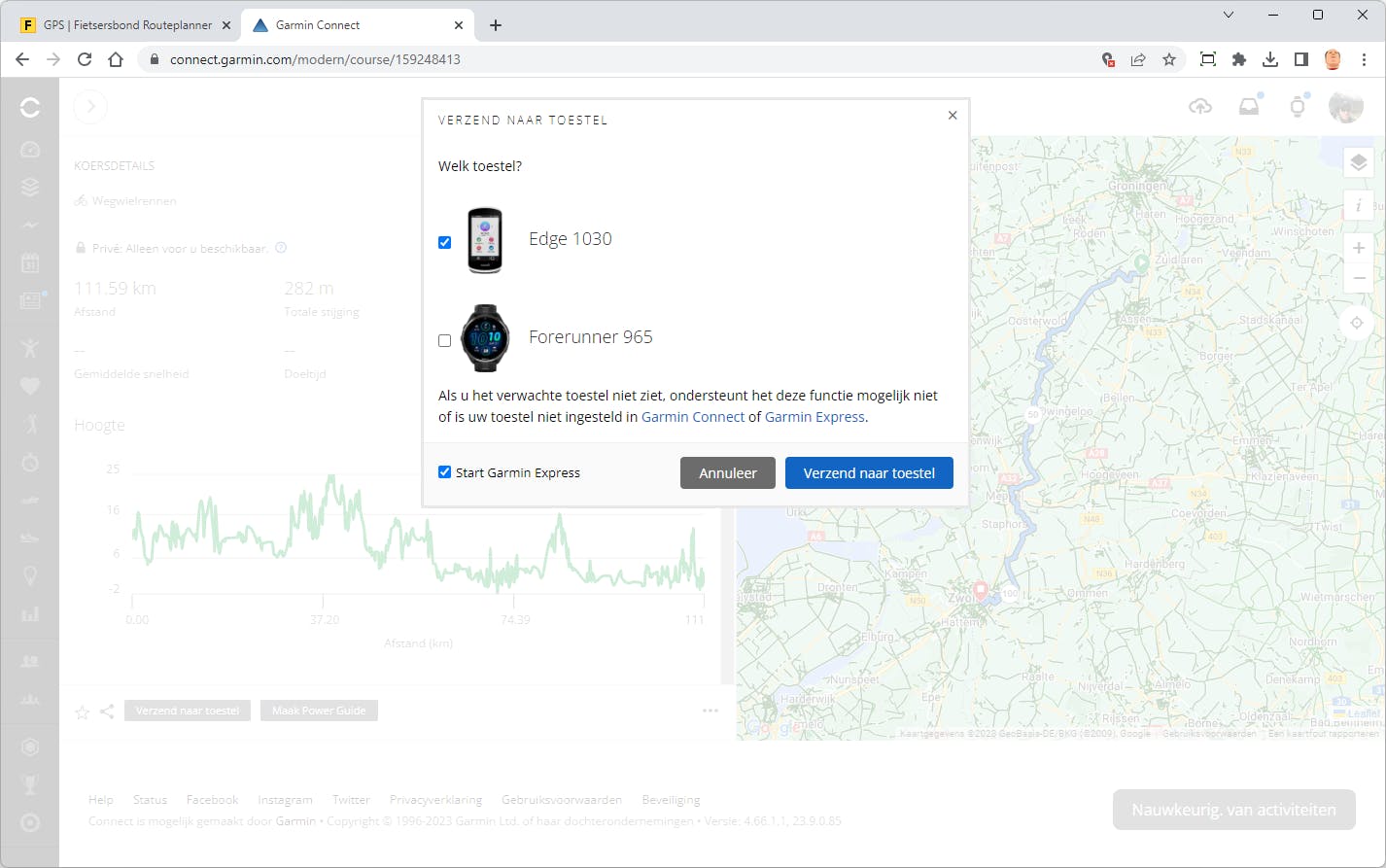Open the tab search chevron
1386x868 pixels.
pos(1229,15)
